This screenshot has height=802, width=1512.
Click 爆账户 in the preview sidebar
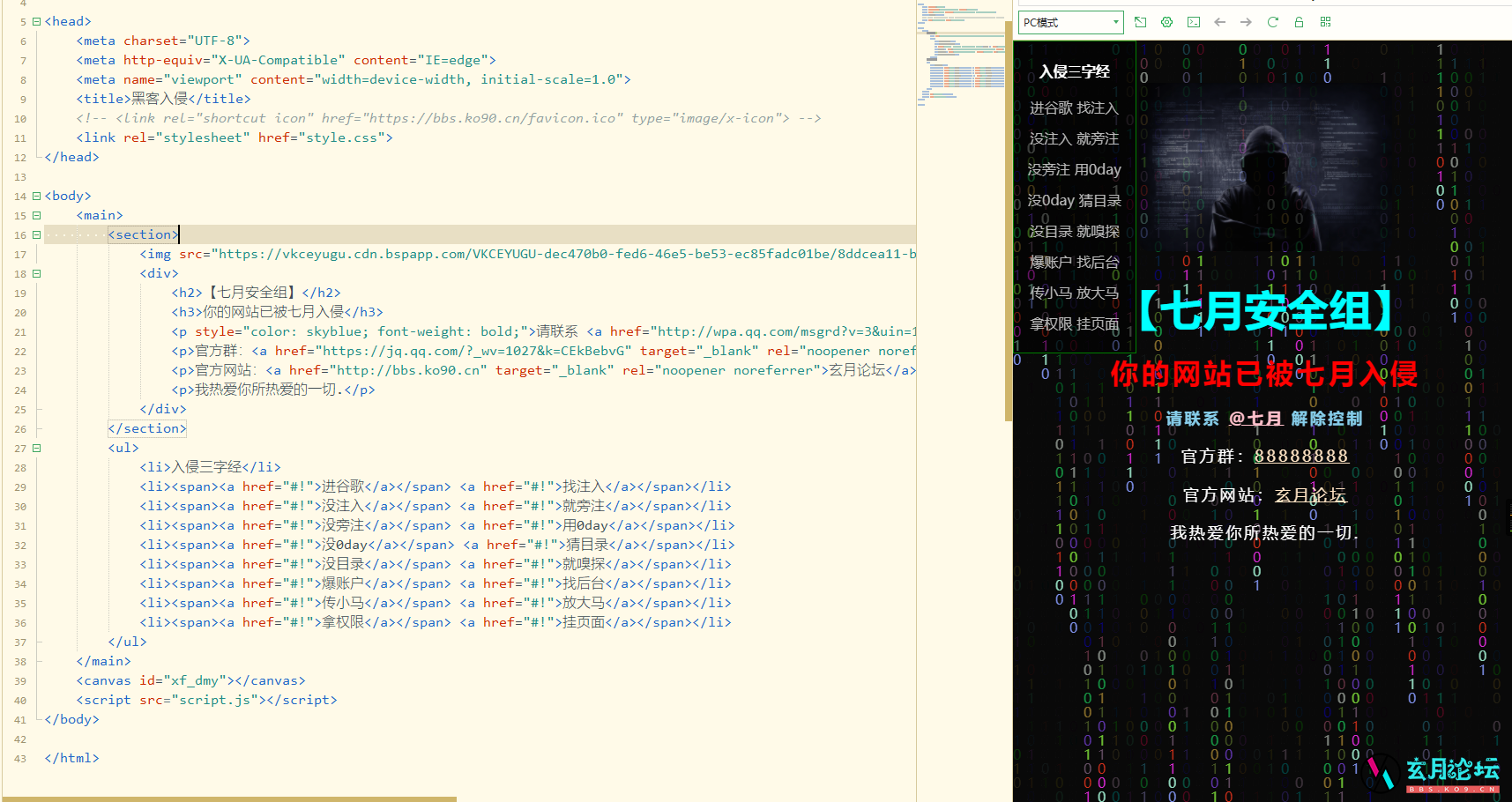pyautogui.click(x=1050, y=262)
